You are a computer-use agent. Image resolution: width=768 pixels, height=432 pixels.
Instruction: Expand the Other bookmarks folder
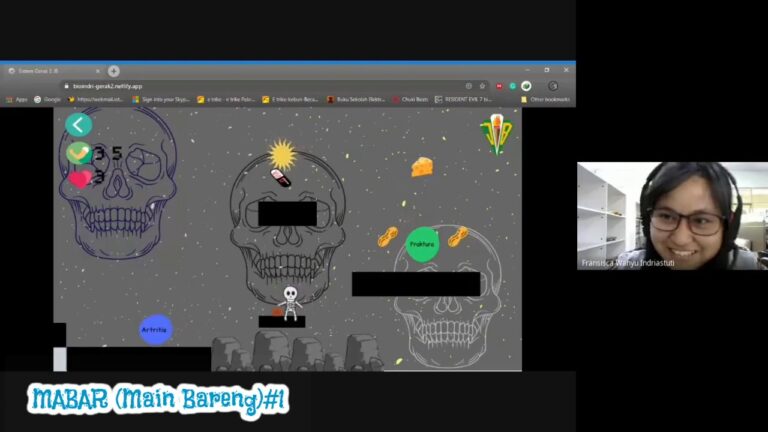pos(545,99)
